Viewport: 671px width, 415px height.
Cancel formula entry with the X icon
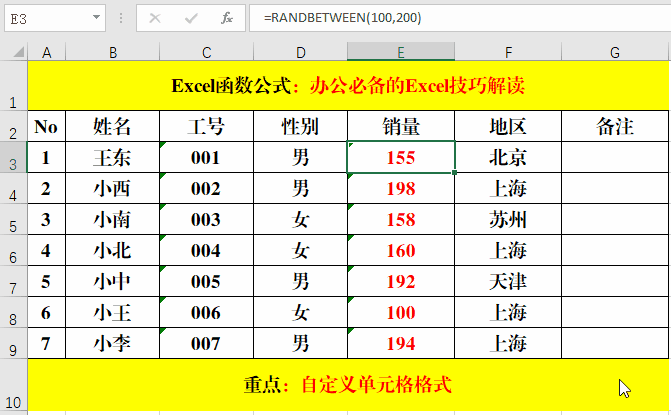pyautogui.click(x=155, y=18)
